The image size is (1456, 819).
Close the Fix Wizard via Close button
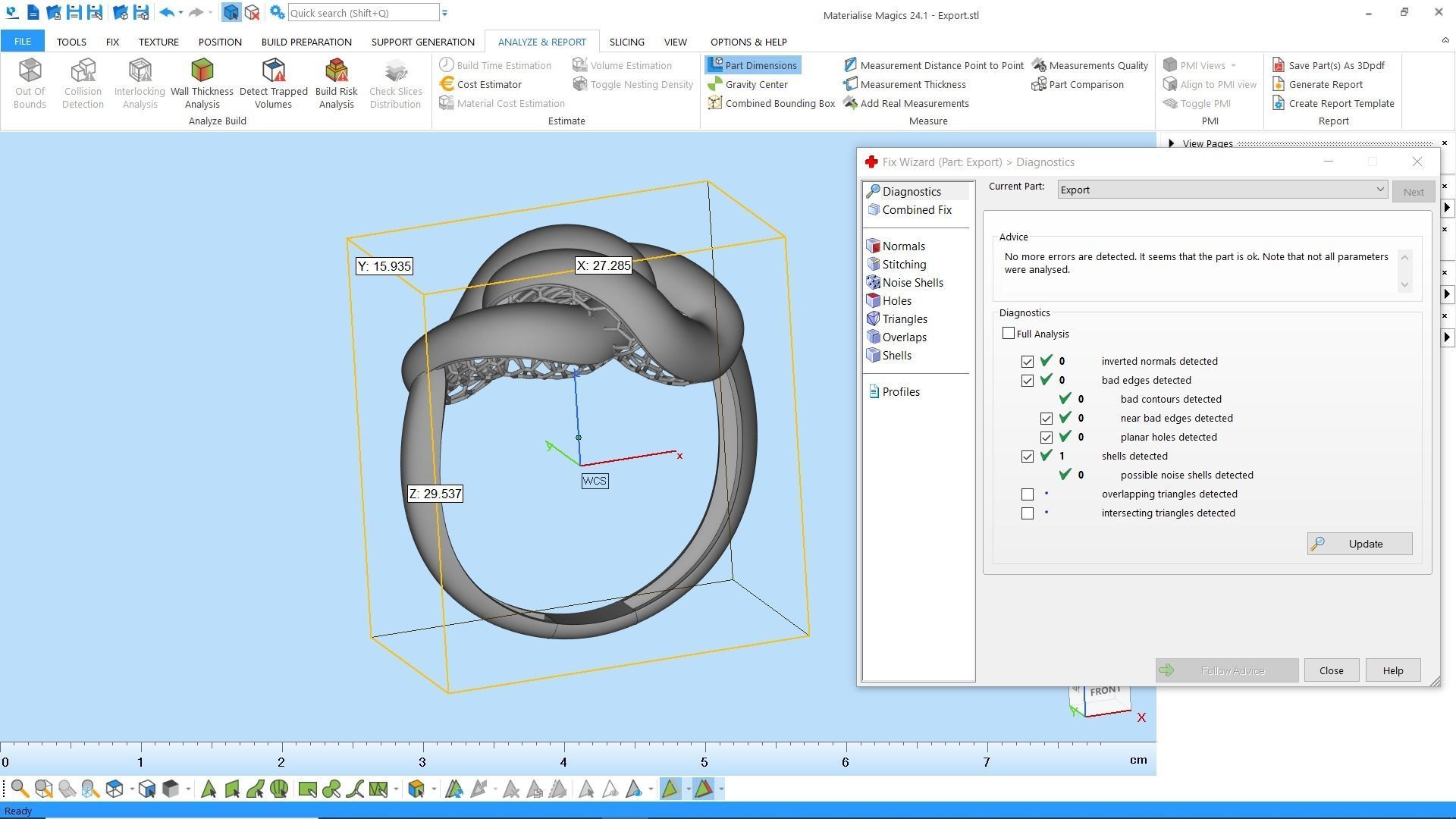[1331, 670]
